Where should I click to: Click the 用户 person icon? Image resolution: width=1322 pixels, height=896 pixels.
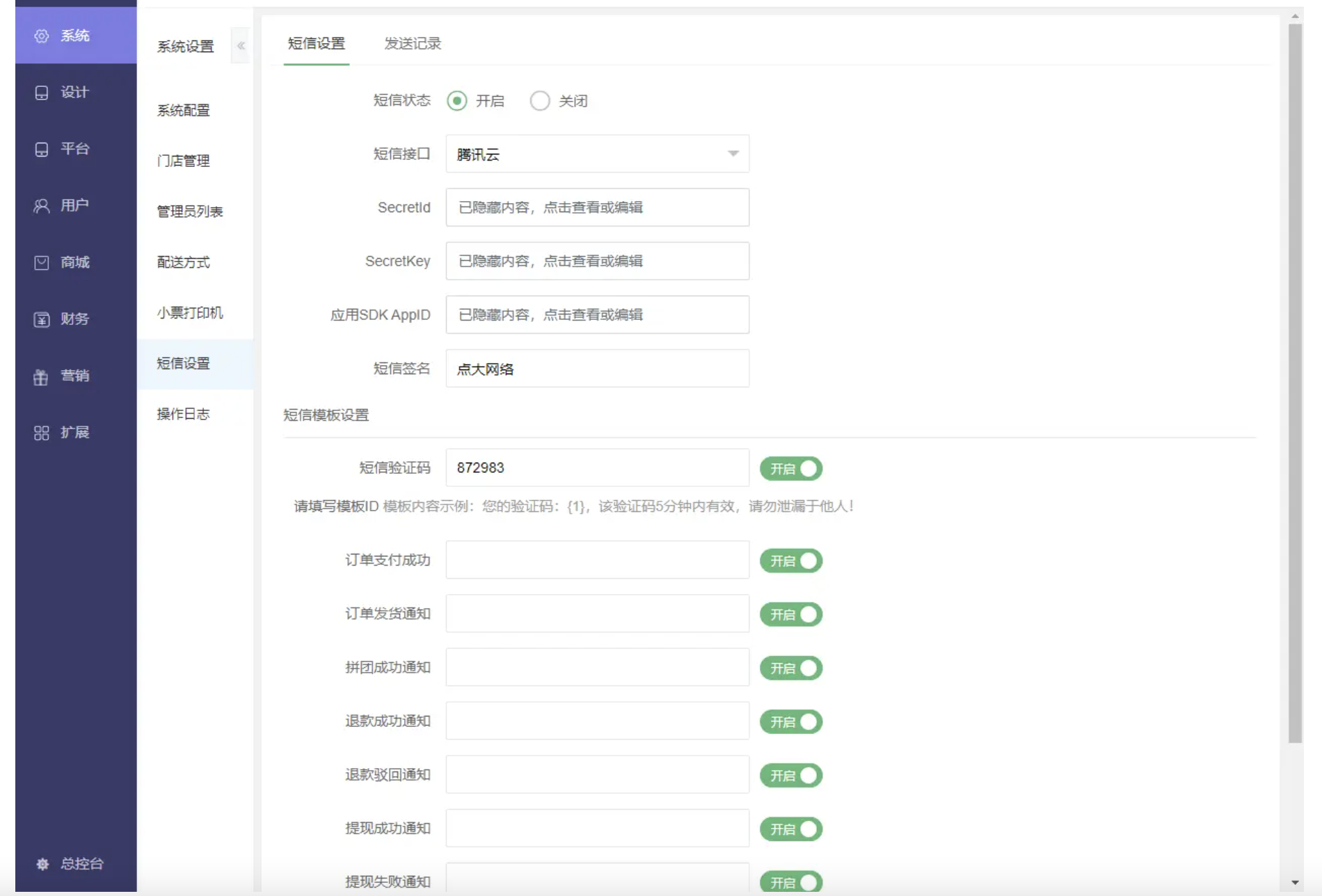[42, 206]
